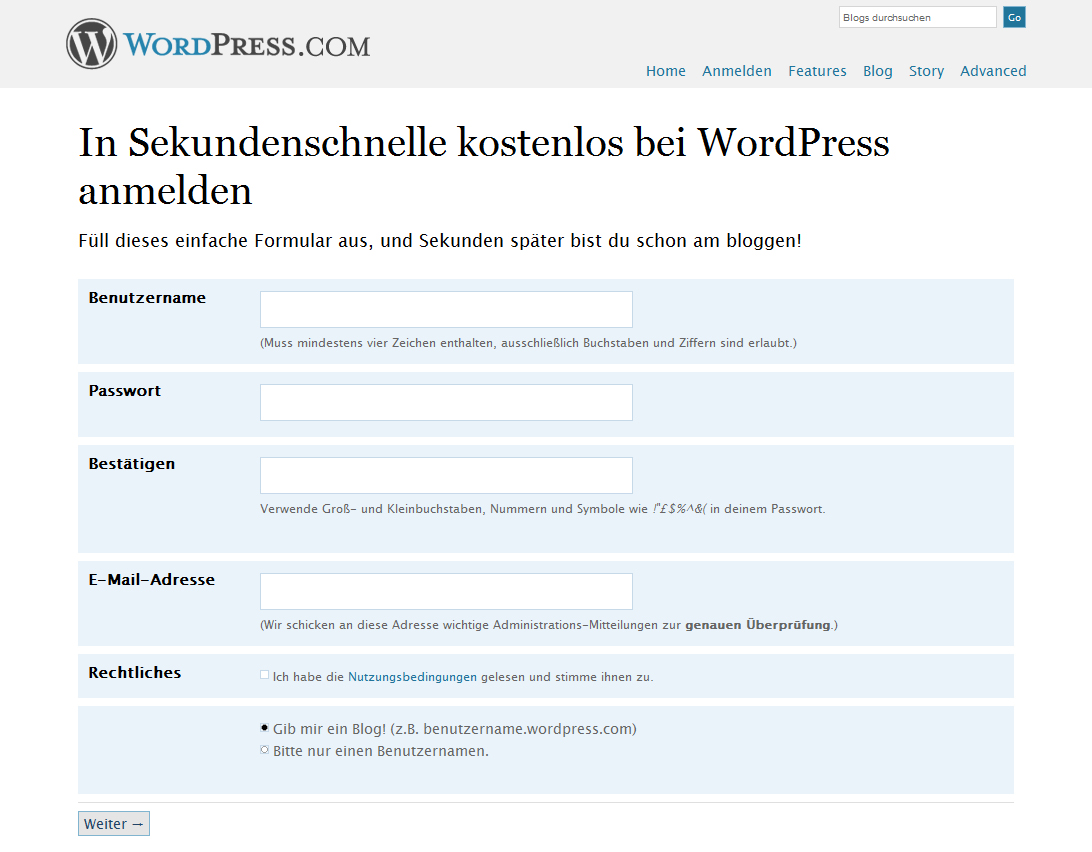Select 'Bitte nur einen Benutzernamen' option

pyautogui.click(x=265, y=750)
